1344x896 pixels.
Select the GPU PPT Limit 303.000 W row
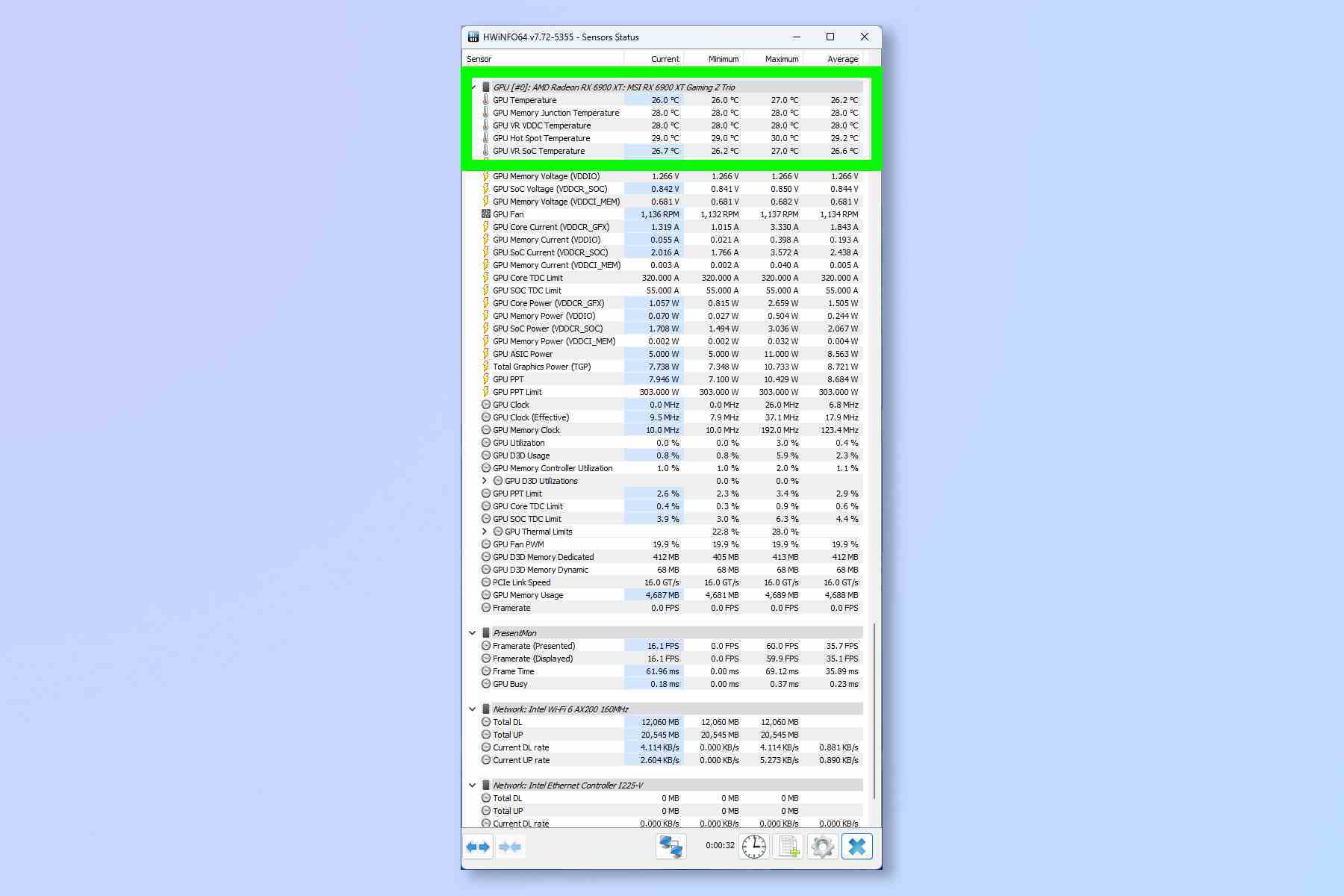coord(671,392)
